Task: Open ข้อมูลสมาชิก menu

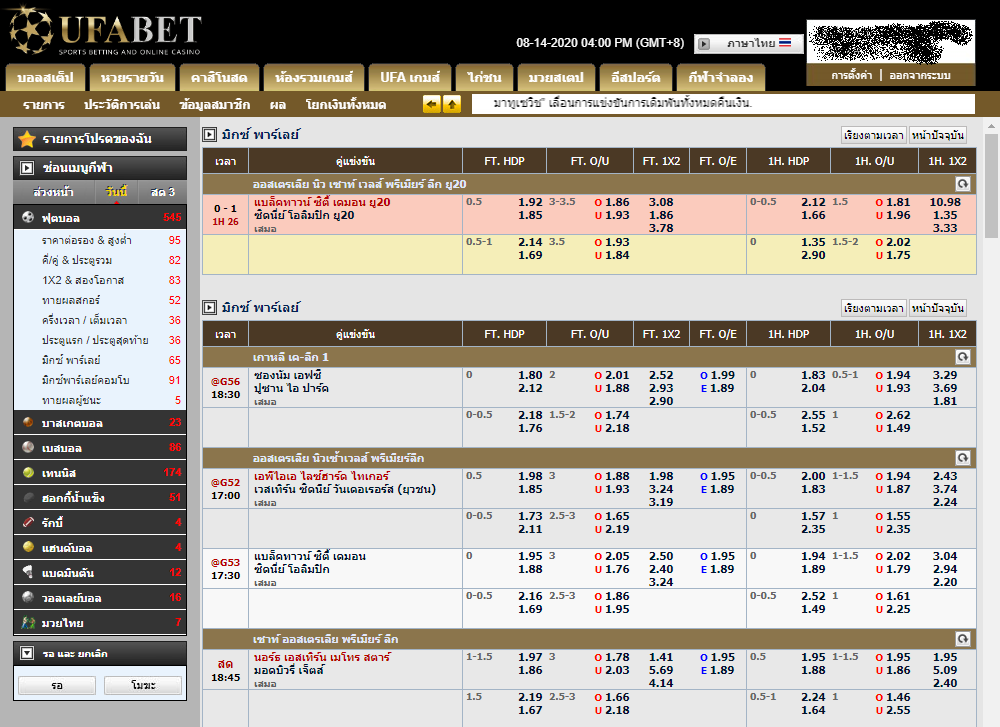Action: [x=215, y=105]
